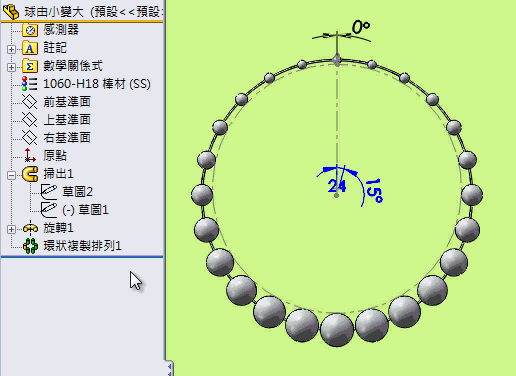Click the material icon for 1060-H18
This screenshot has width=516, height=376.
(x=29, y=84)
